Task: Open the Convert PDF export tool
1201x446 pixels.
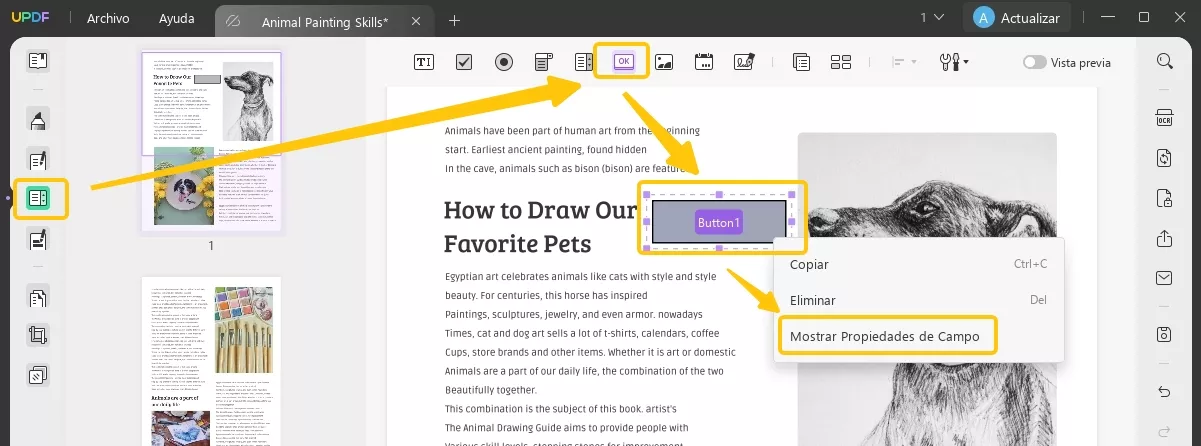Action: [1164, 158]
